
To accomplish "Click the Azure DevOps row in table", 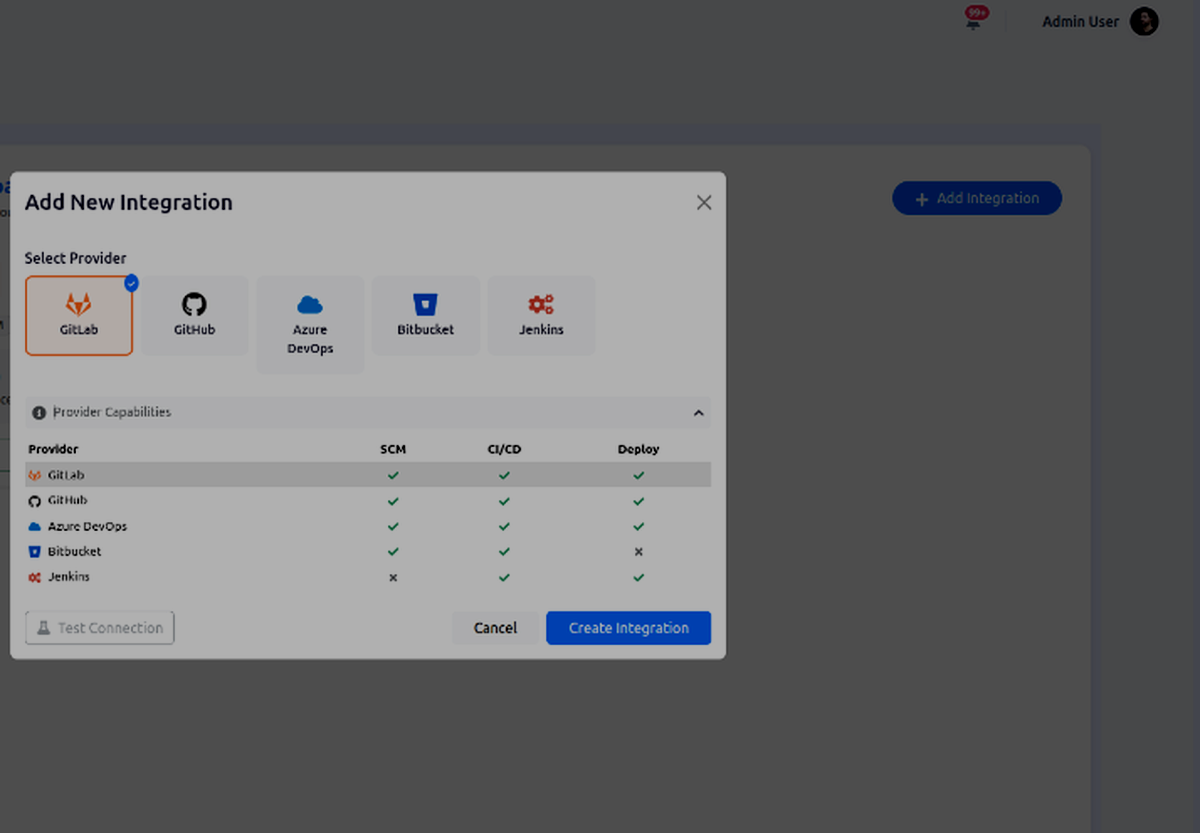I will [x=368, y=526].
